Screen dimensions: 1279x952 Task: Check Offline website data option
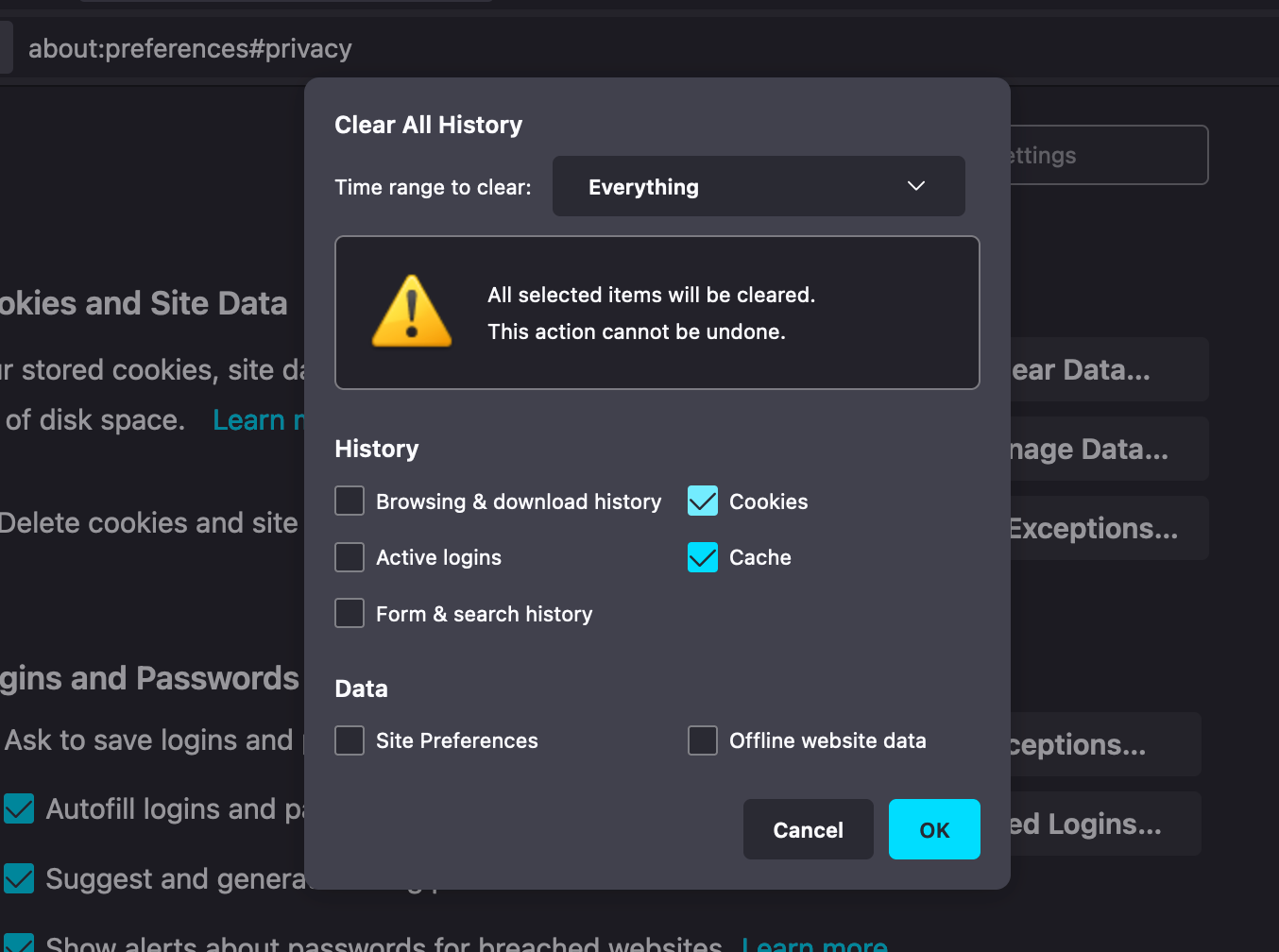click(x=703, y=740)
